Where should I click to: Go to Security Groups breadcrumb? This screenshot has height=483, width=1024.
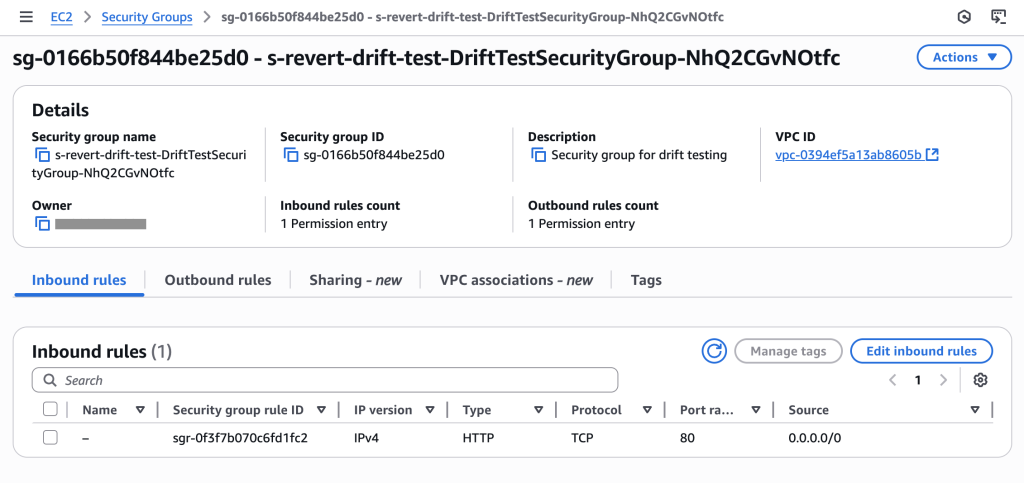point(147,17)
